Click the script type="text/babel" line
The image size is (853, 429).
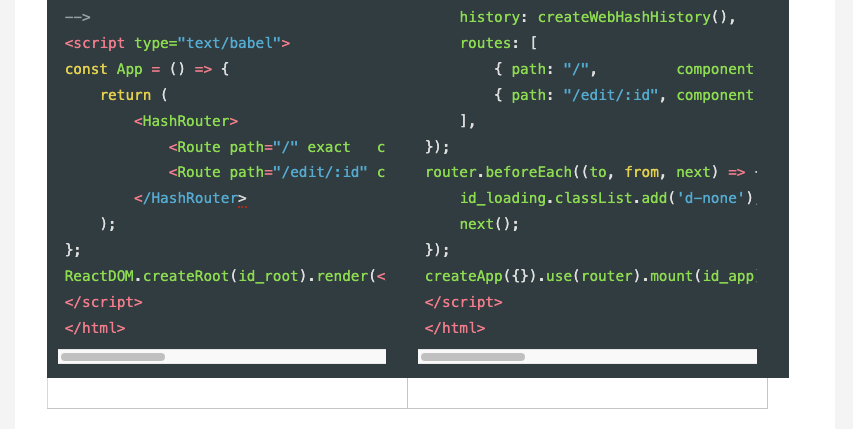click(x=177, y=43)
